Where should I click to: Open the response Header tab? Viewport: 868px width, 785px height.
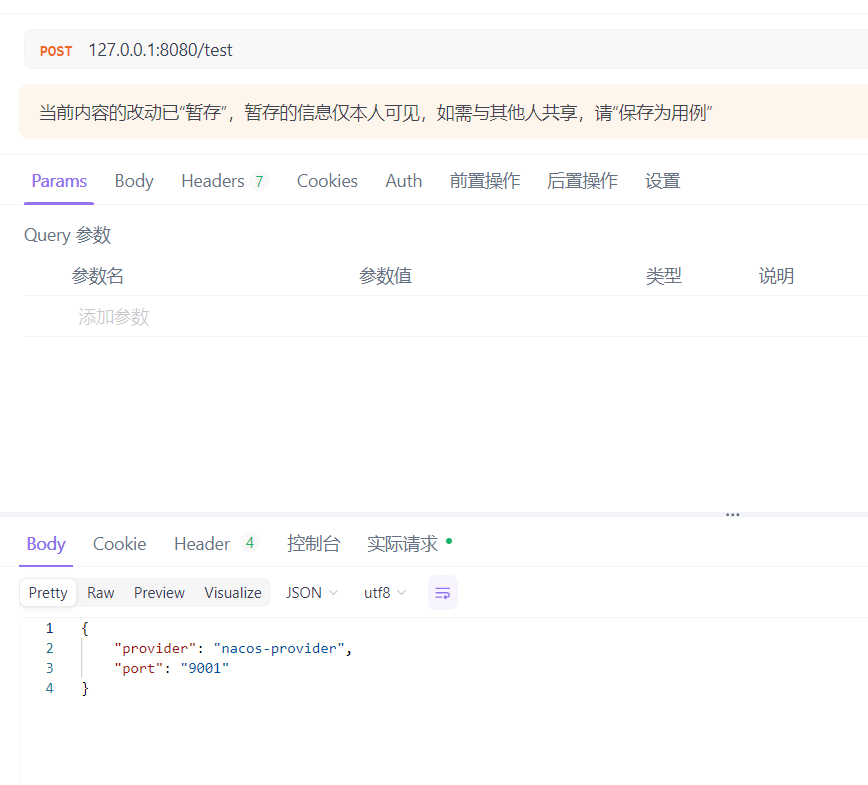pos(214,544)
